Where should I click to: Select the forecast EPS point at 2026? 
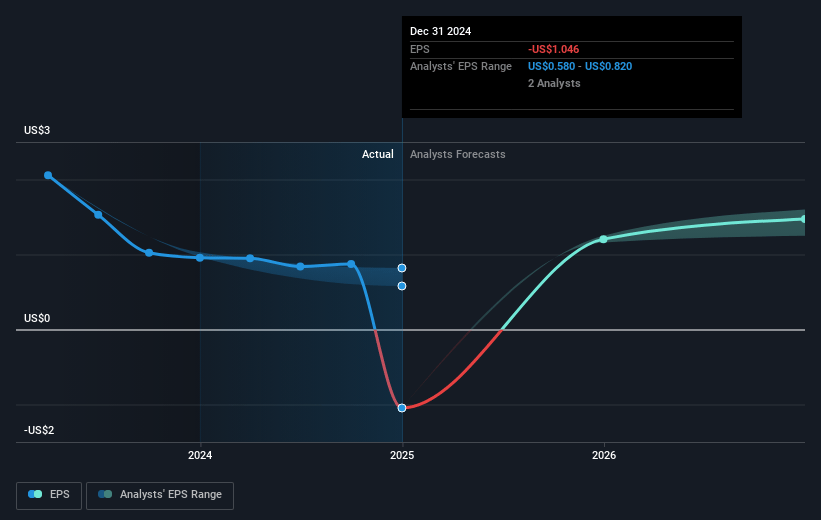tap(603, 239)
